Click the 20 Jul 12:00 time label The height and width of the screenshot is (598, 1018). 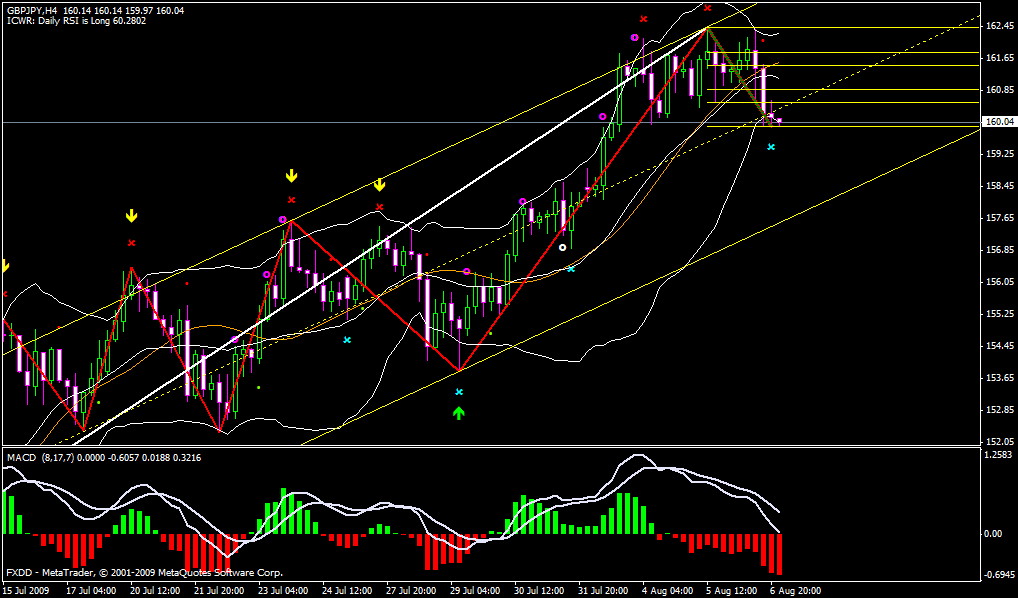155,591
